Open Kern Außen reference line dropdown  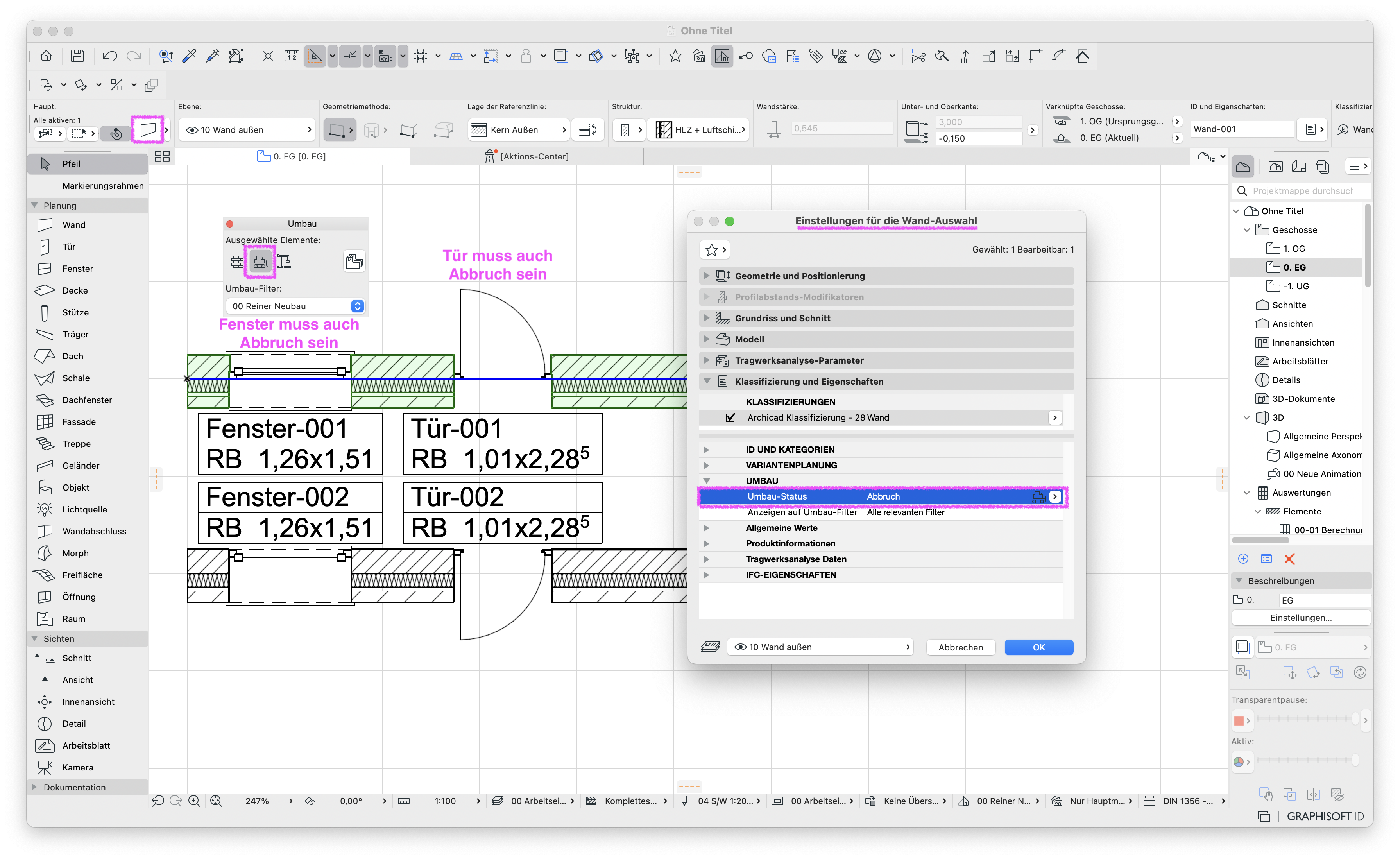point(519,130)
